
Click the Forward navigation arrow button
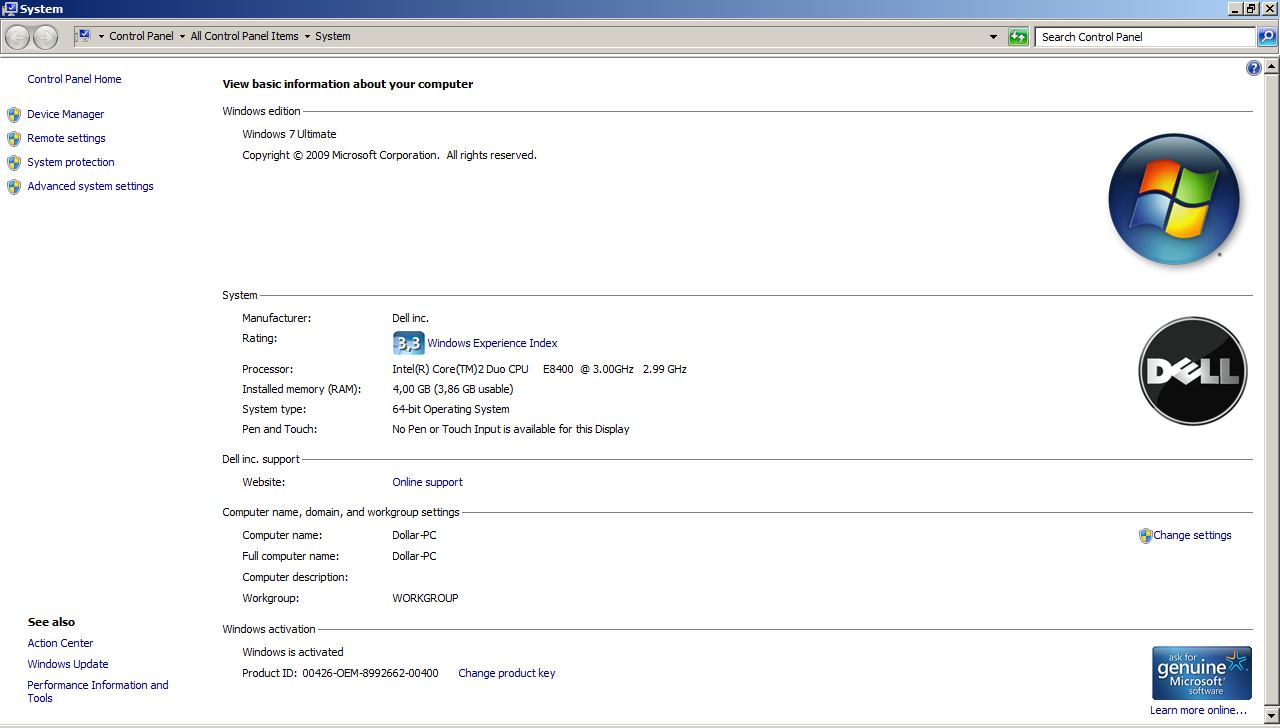(45, 37)
